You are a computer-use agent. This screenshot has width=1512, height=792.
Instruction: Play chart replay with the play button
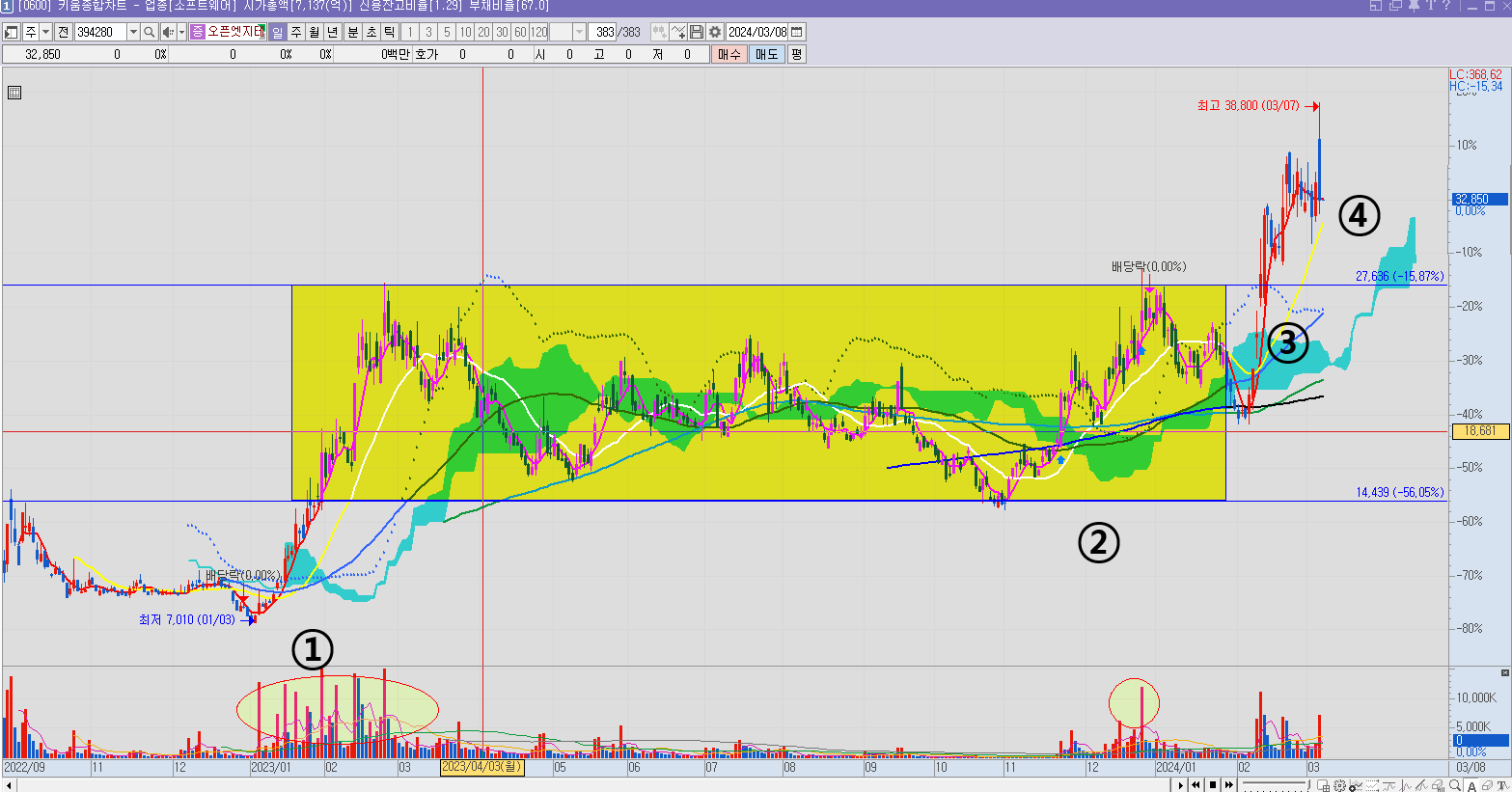coord(1180,785)
